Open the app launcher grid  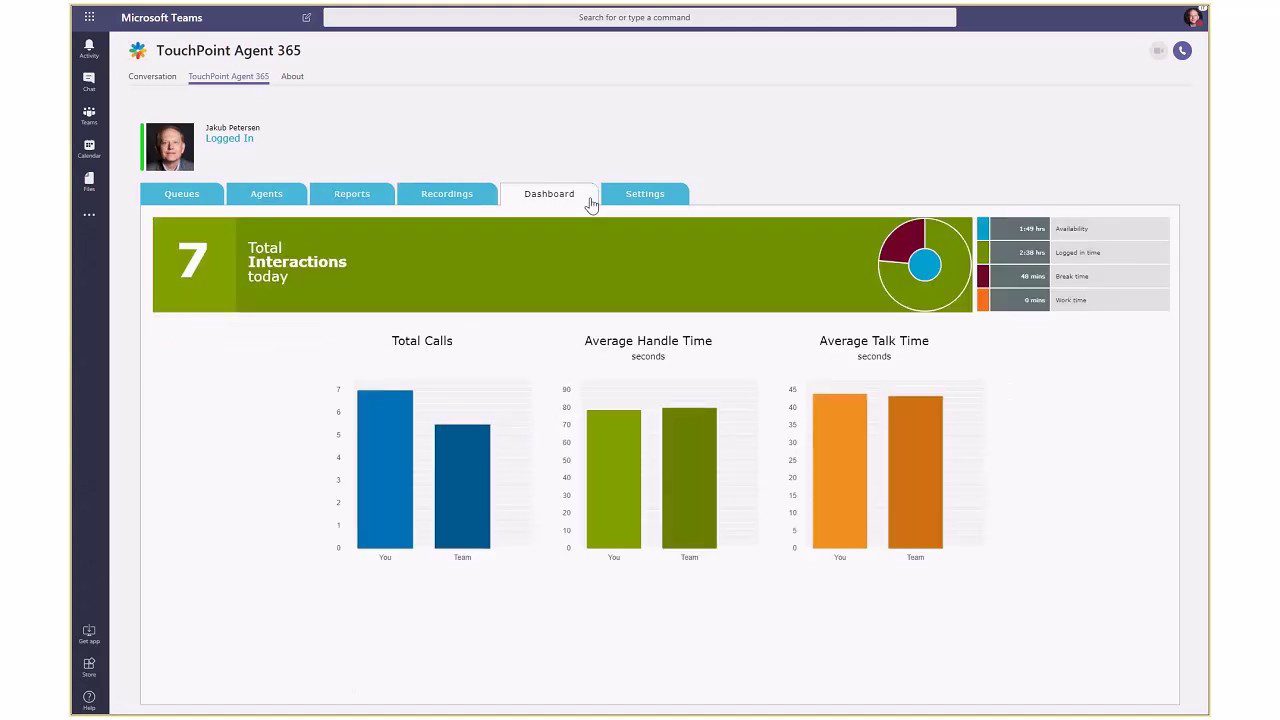tap(89, 17)
